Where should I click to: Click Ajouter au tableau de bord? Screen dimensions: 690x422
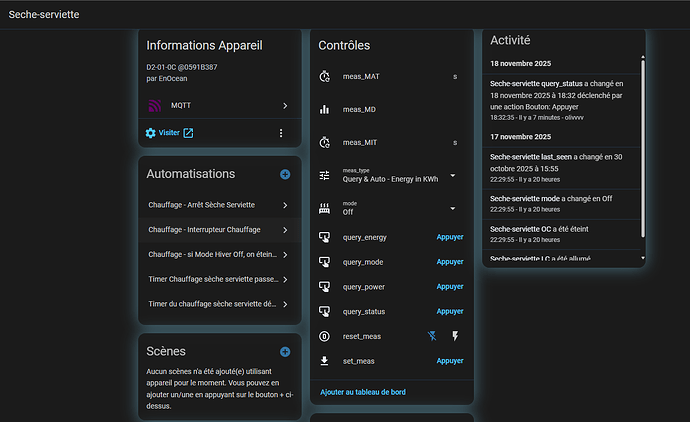(363, 392)
